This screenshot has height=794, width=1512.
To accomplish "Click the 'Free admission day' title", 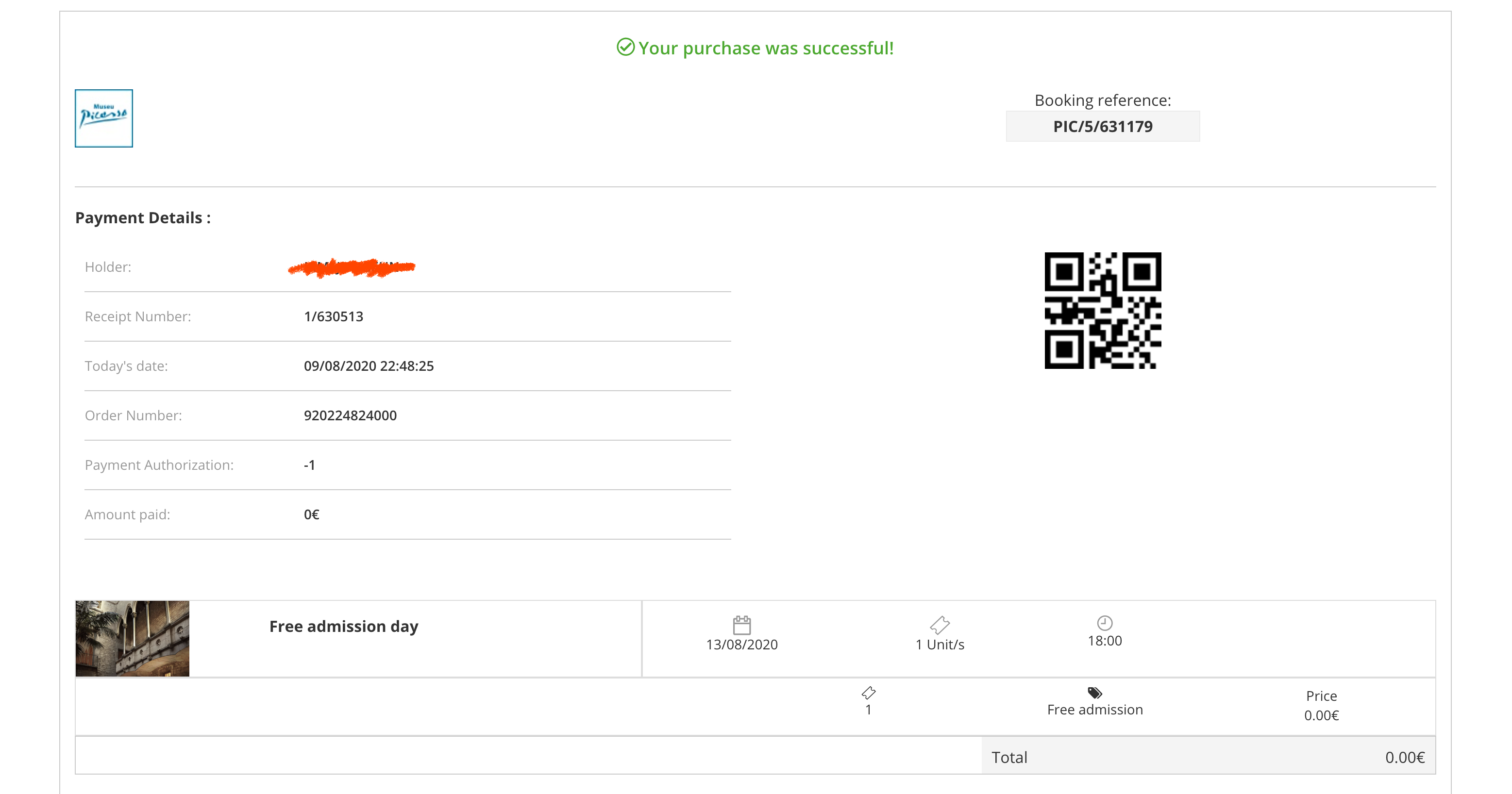I will [344, 626].
